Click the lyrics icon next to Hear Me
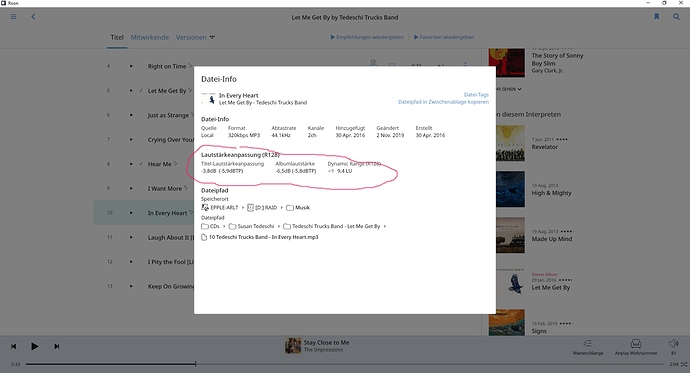 [x=175, y=163]
